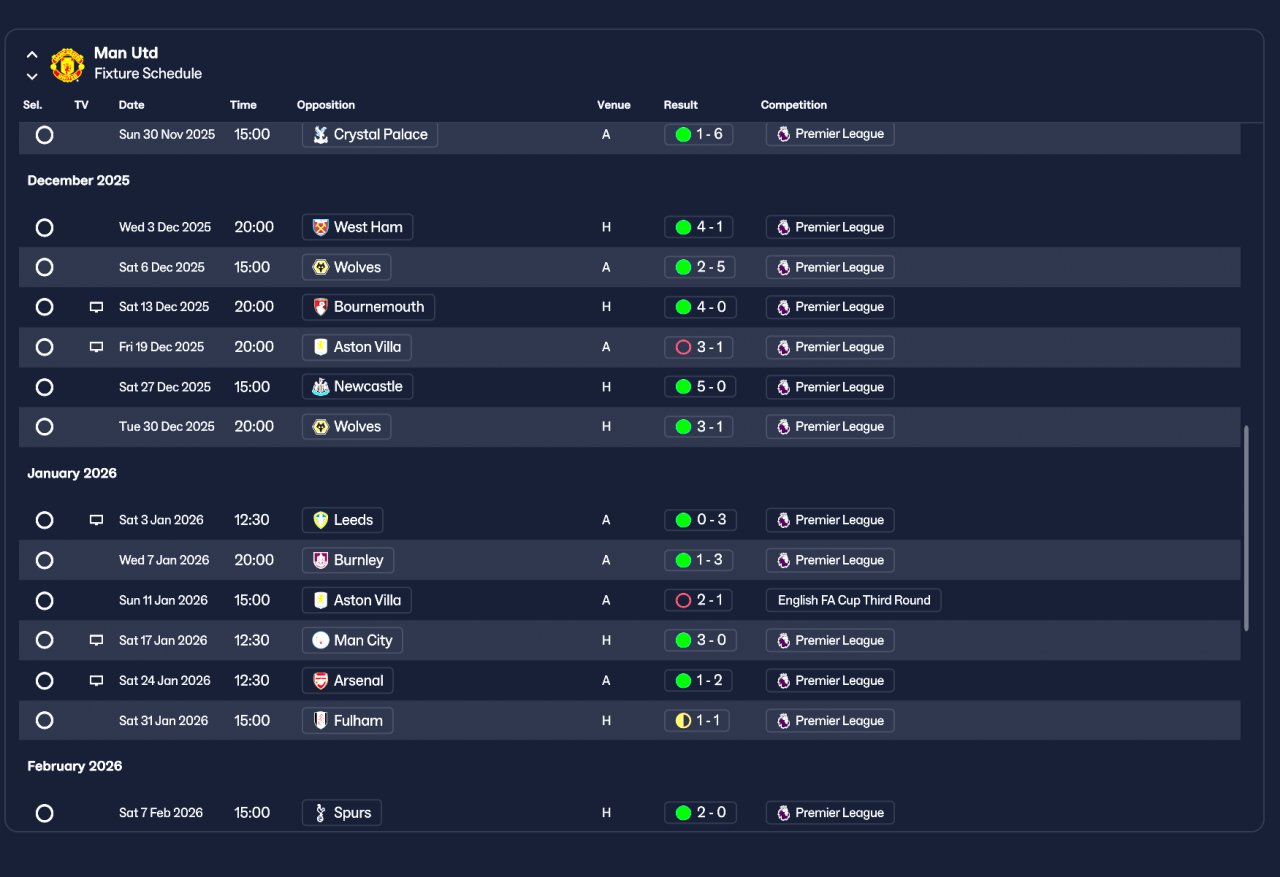Click the TV broadcast icon for Bournemouth match
Image resolution: width=1280 pixels, height=877 pixels.
96,307
